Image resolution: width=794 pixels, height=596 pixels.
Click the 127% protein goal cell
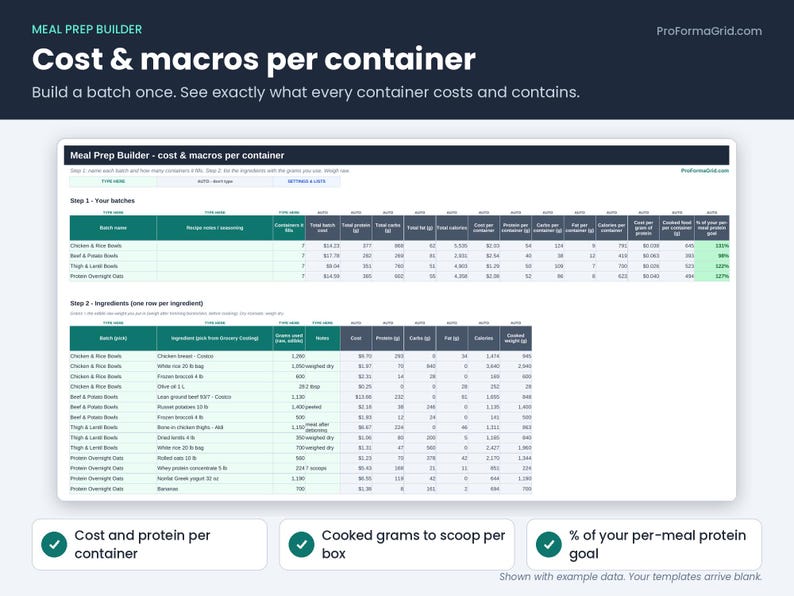[x=712, y=276]
